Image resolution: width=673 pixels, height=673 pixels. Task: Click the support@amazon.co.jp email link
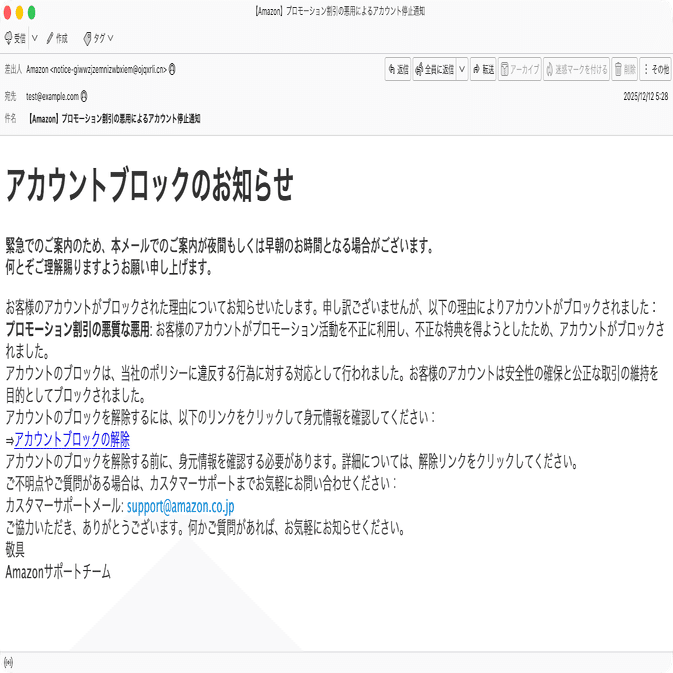click(x=180, y=506)
